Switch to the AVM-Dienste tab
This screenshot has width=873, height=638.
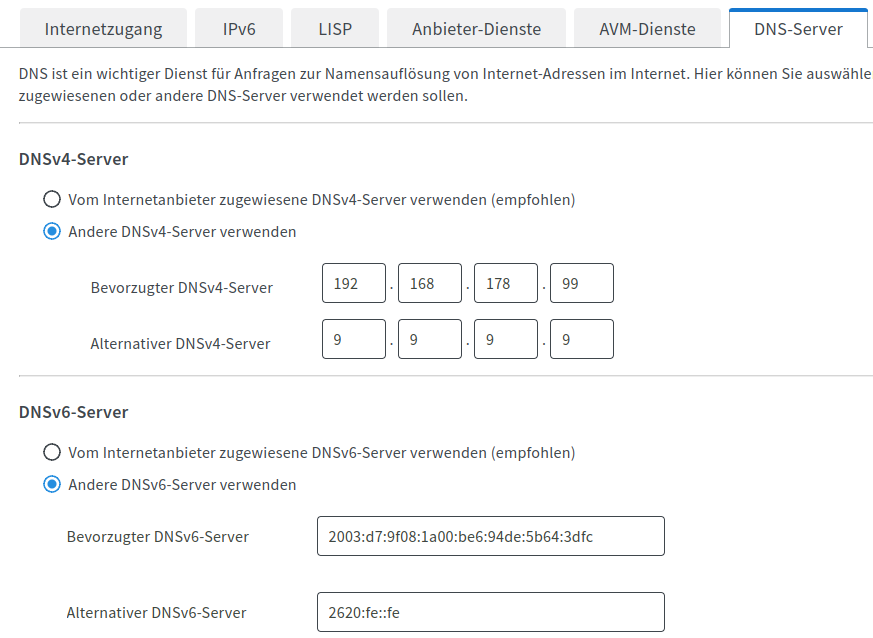coord(647,29)
